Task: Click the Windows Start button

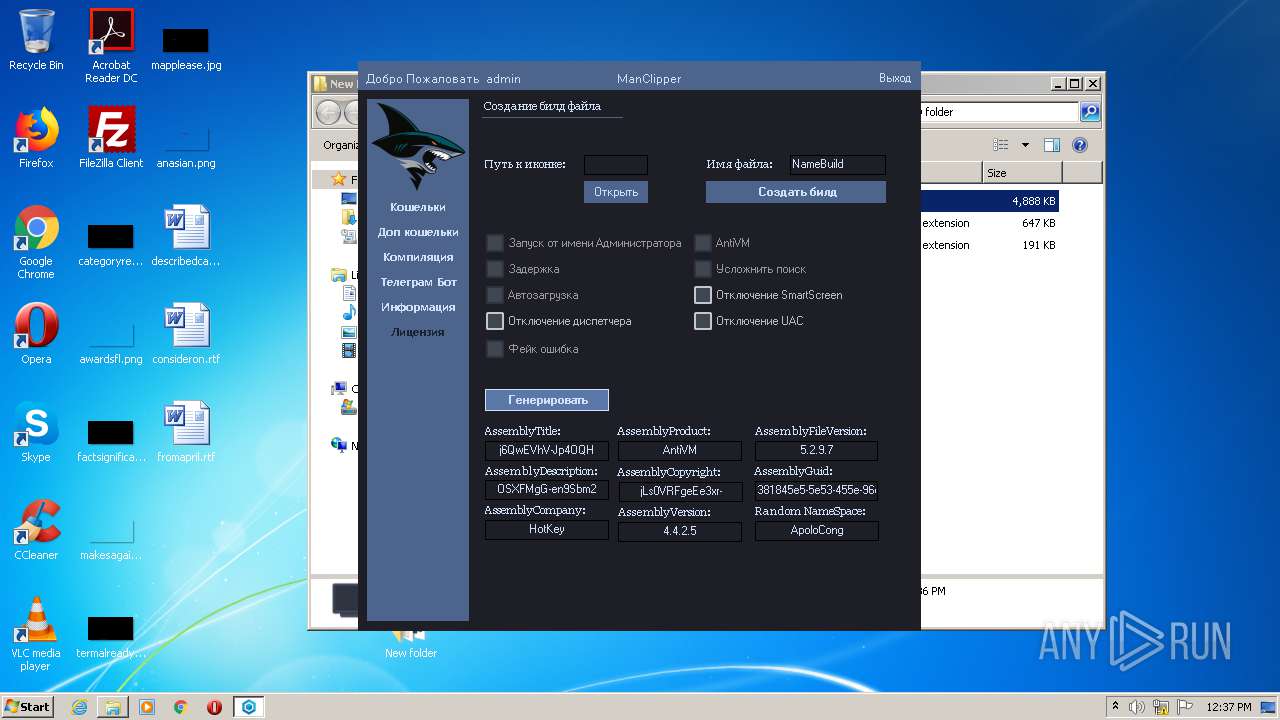Action: point(28,706)
